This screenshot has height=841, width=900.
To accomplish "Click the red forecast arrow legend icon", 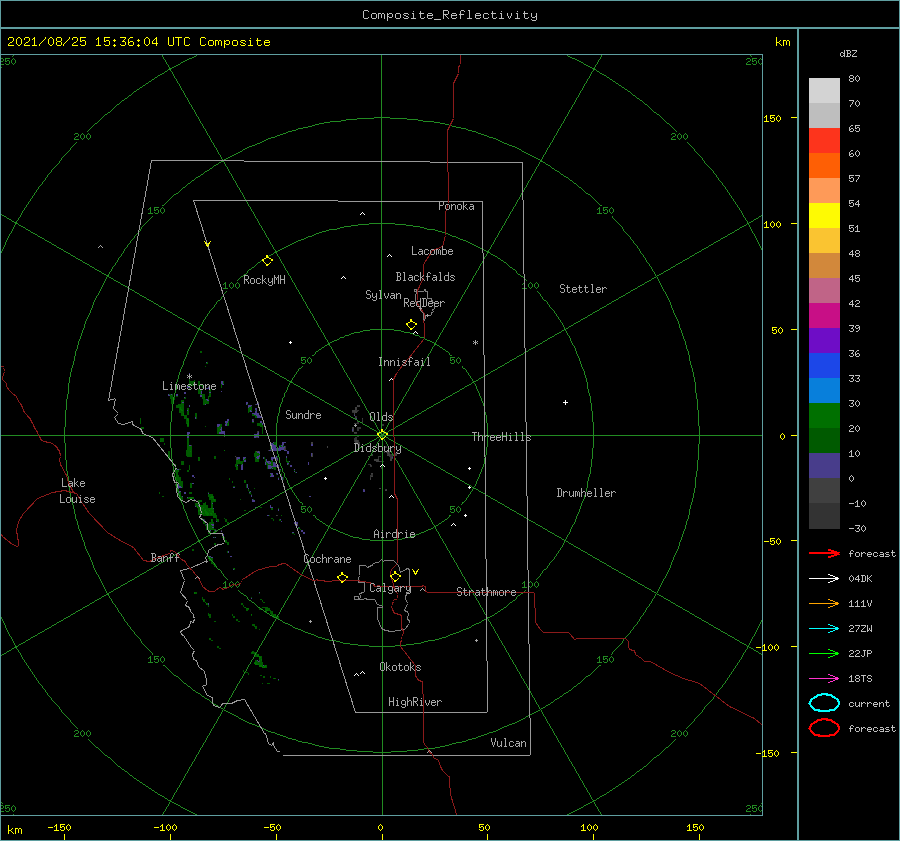I will click(x=824, y=553).
